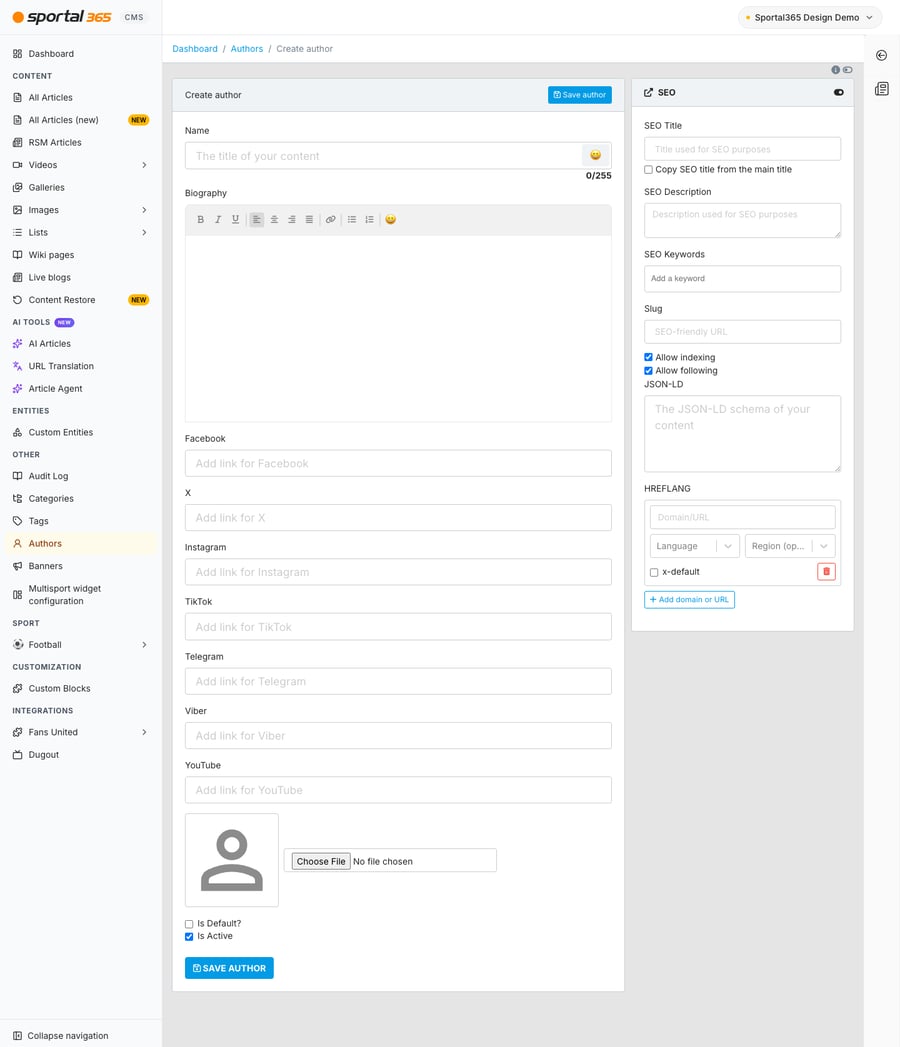Check the Is Default? checkbox
Image resolution: width=900 pixels, height=1047 pixels.
tap(189, 924)
